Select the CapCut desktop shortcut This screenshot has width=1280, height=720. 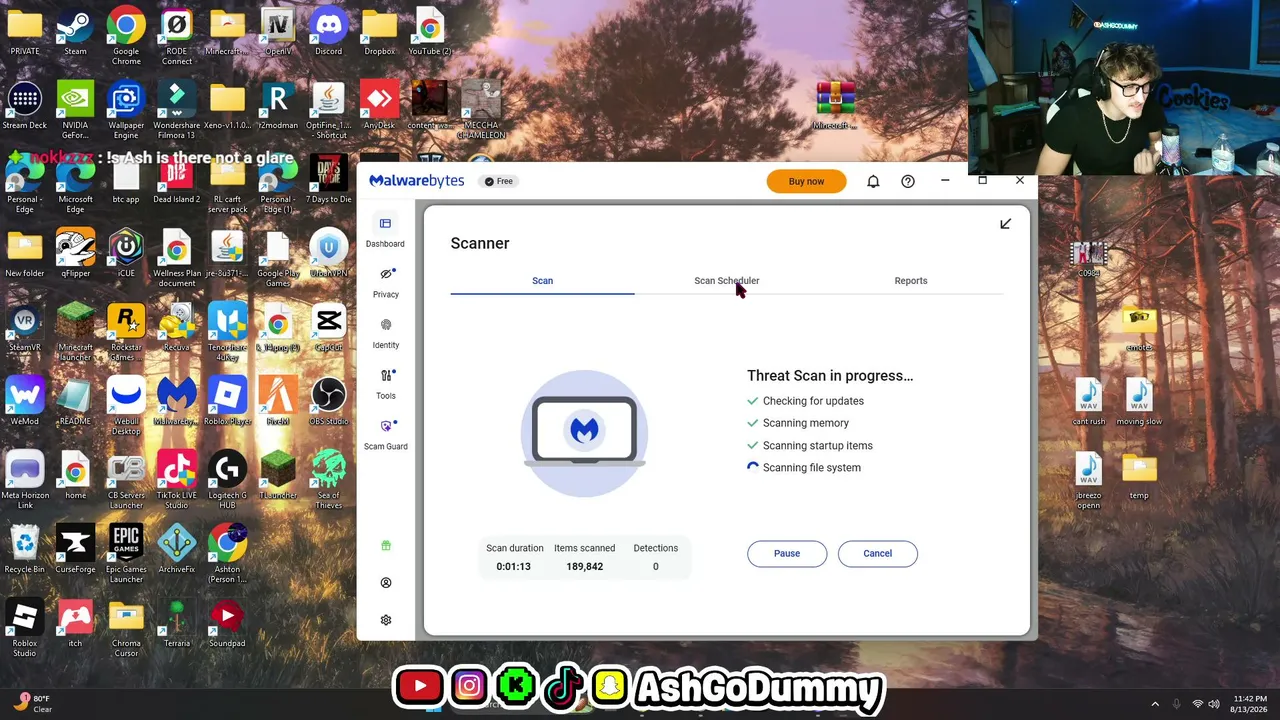pos(328,329)
